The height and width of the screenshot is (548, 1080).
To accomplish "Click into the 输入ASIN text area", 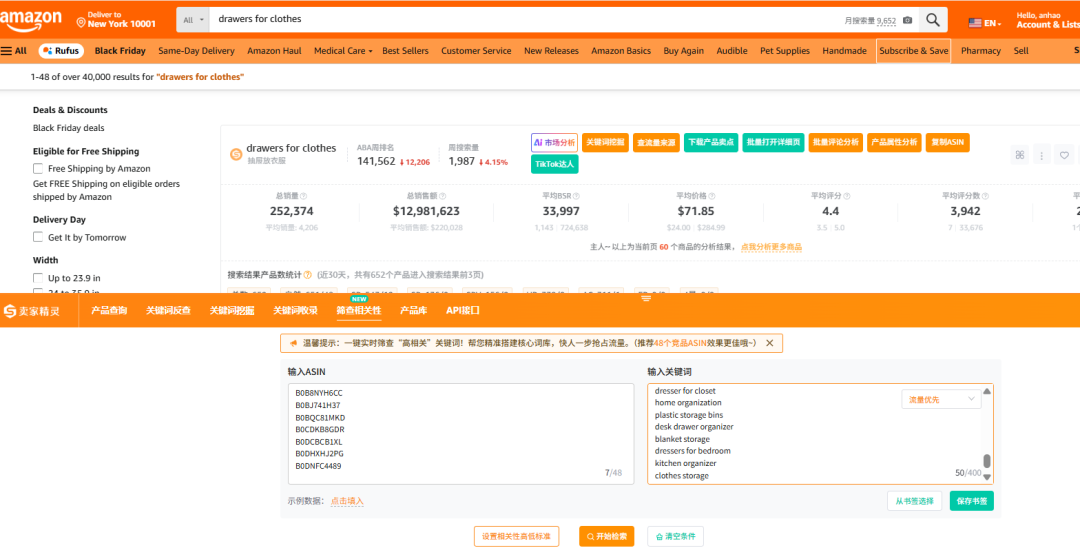I will 461,434.
